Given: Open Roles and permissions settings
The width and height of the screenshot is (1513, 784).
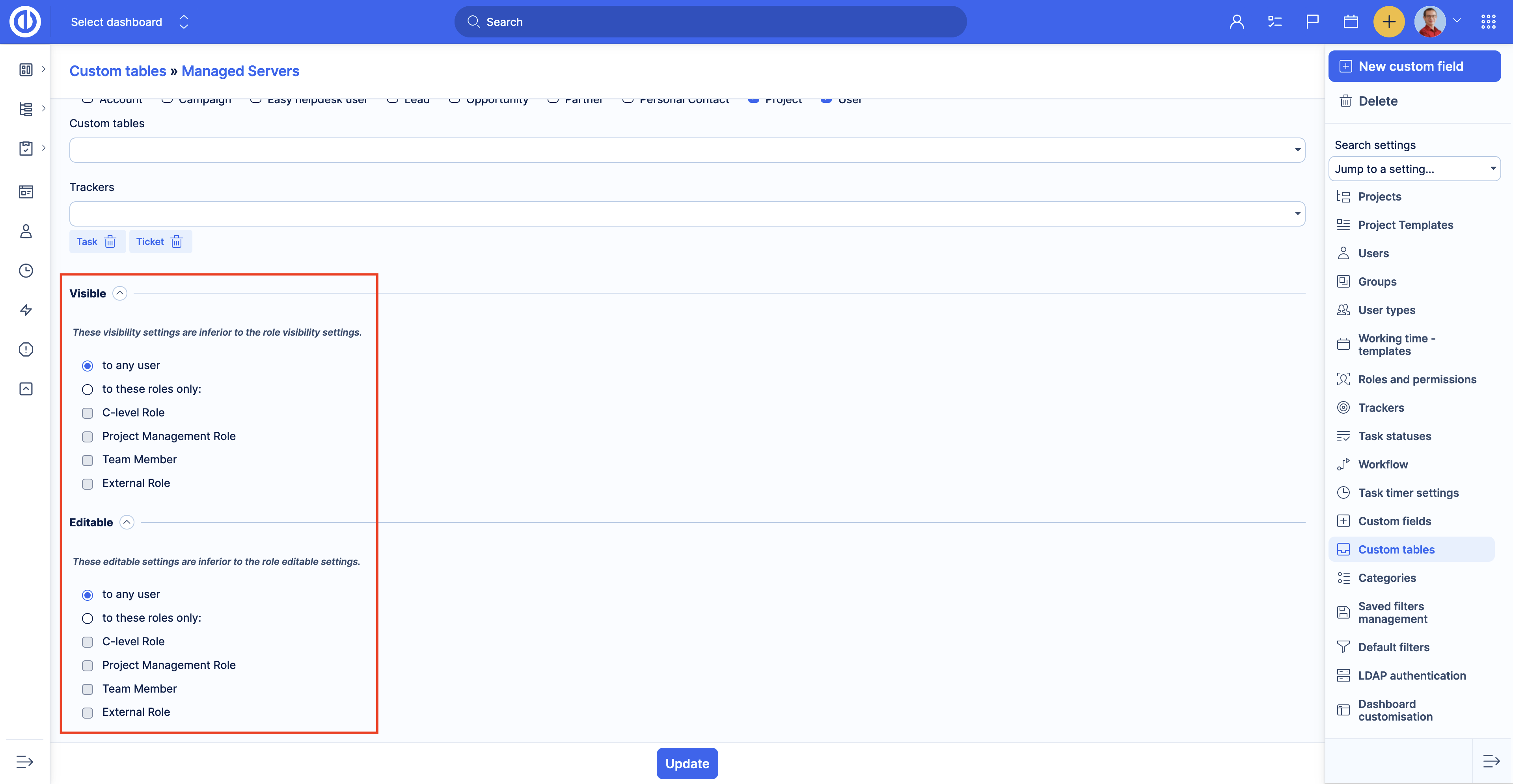Looking at the screenshot, I should [1416, 380].
